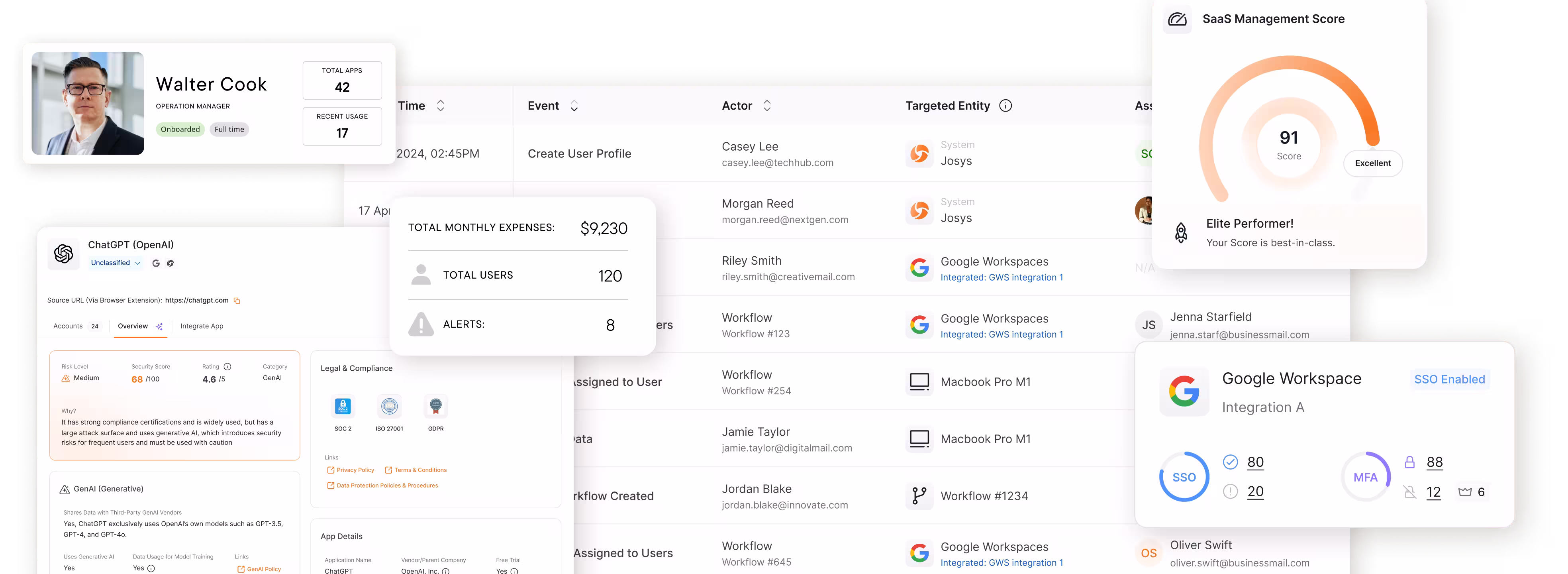This screenshot has height=574, width=1568.
Task: Click the GDPR compliance badge
Action: coord(436,407)
